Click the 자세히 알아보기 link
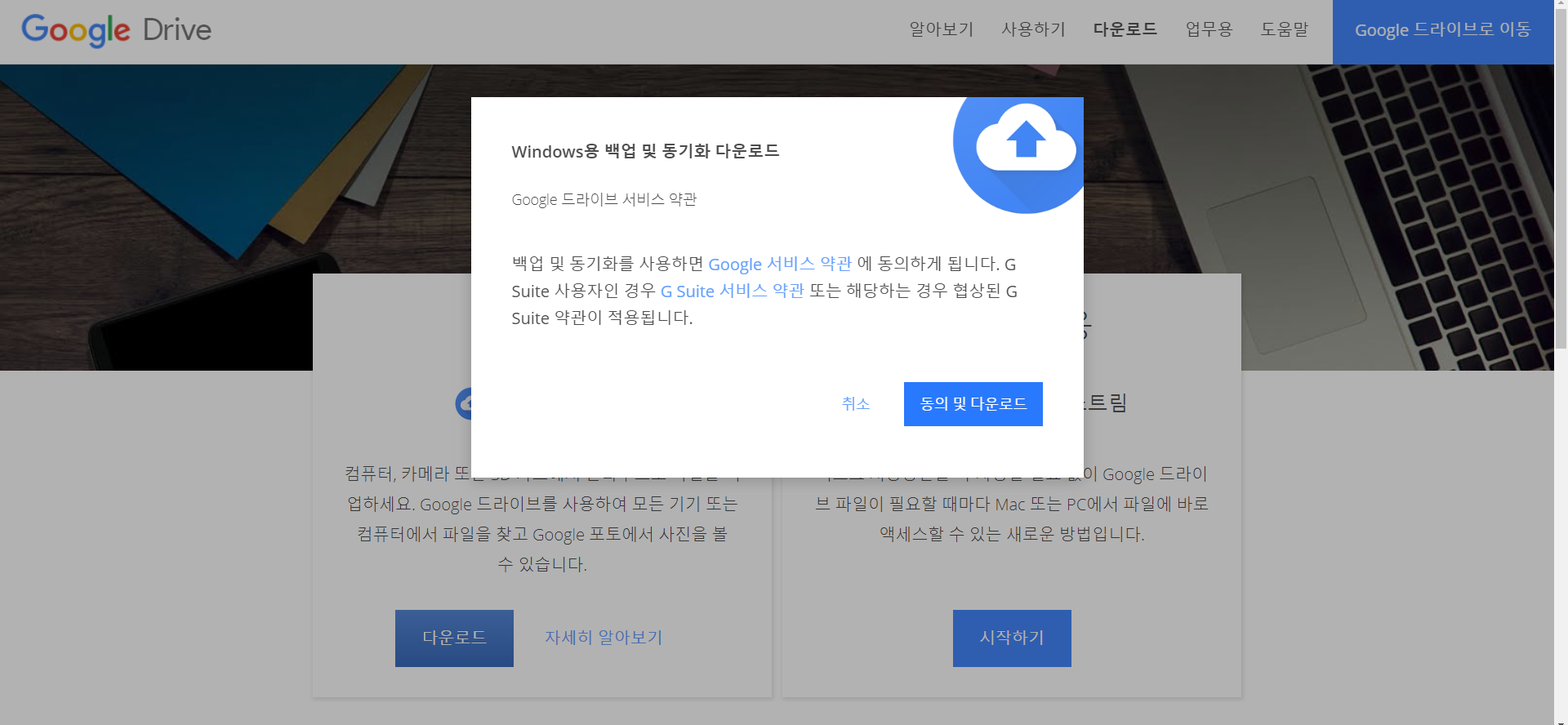 pos(604,638)
